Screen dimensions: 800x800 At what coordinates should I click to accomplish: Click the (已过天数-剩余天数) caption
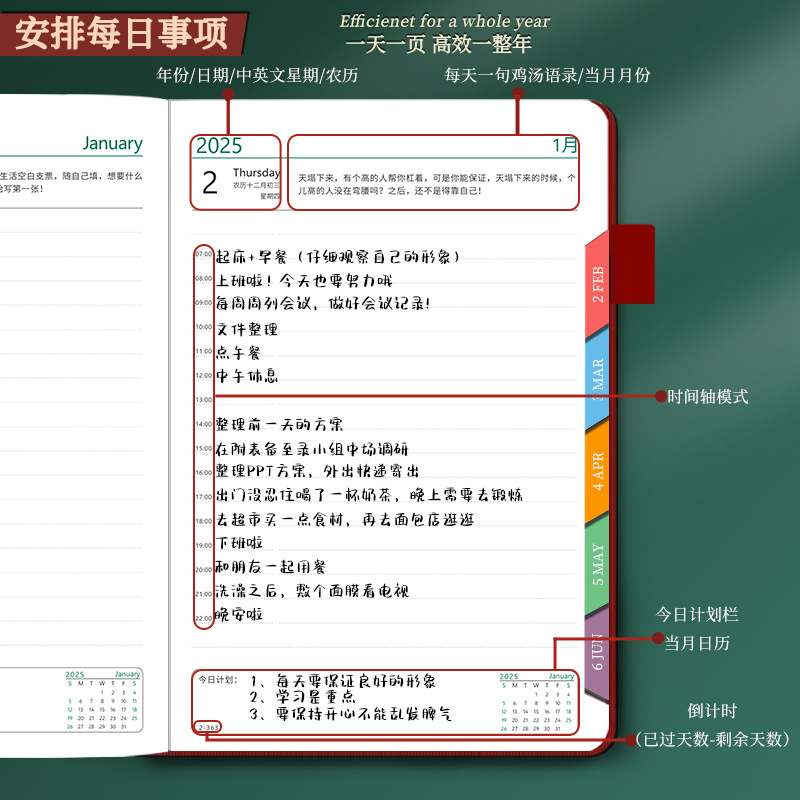pyautogui.click(x=713, y=739)
